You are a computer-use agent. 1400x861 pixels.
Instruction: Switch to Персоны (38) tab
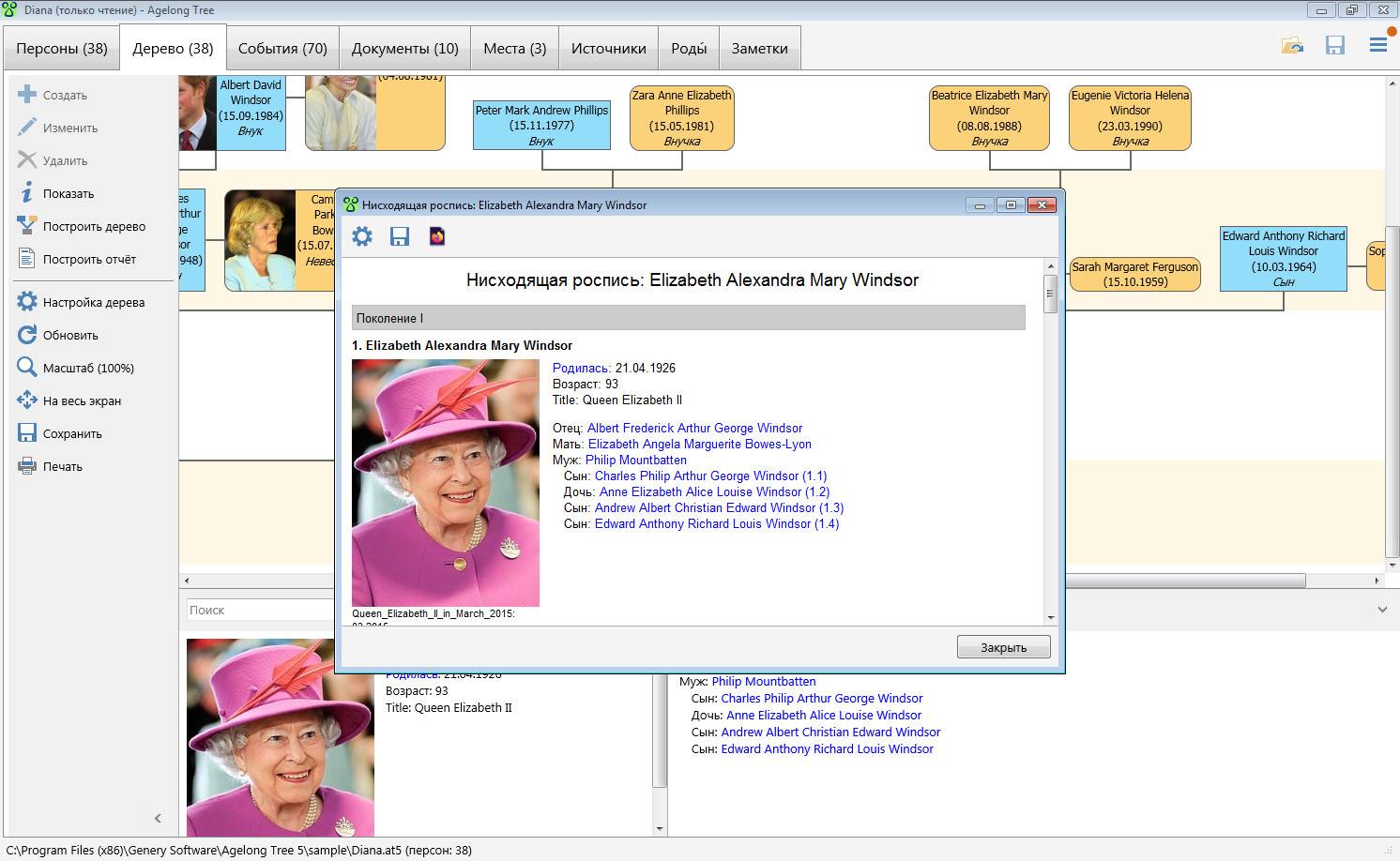click(62, 49)
